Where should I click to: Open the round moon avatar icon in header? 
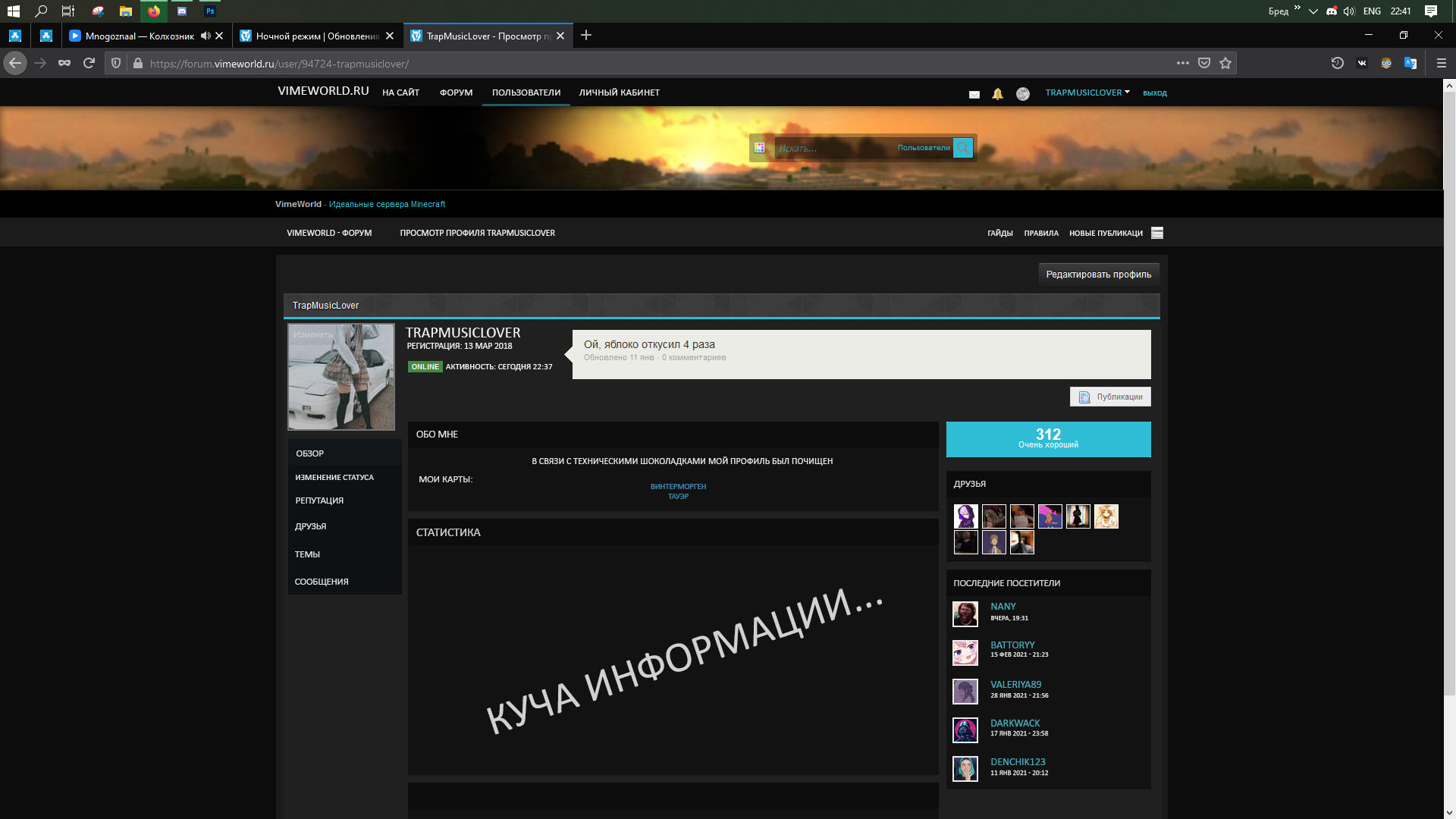(1023, 94)
